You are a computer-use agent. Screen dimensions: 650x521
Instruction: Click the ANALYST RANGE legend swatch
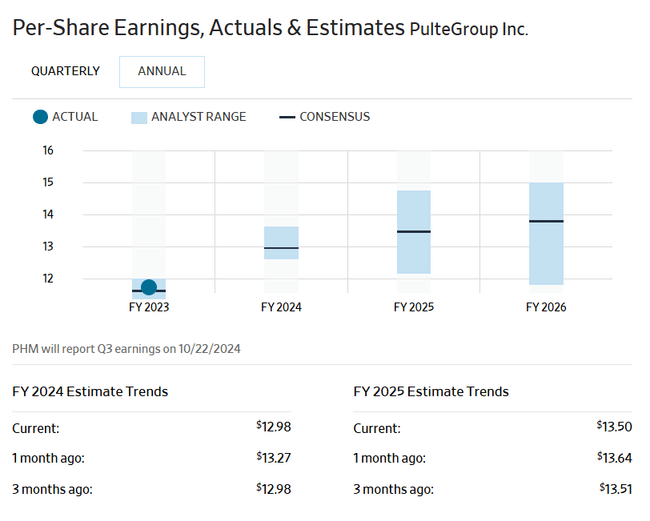click(x=139, y=117)
